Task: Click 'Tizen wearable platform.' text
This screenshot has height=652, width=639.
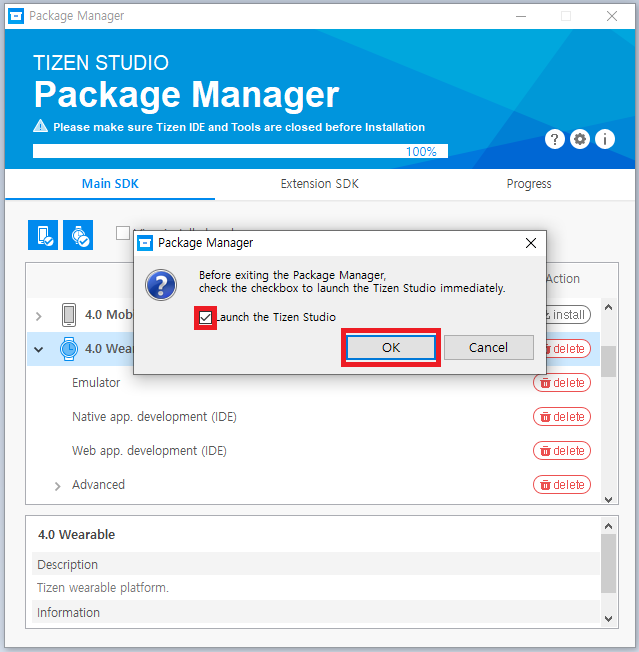Action: coord(103,588)
